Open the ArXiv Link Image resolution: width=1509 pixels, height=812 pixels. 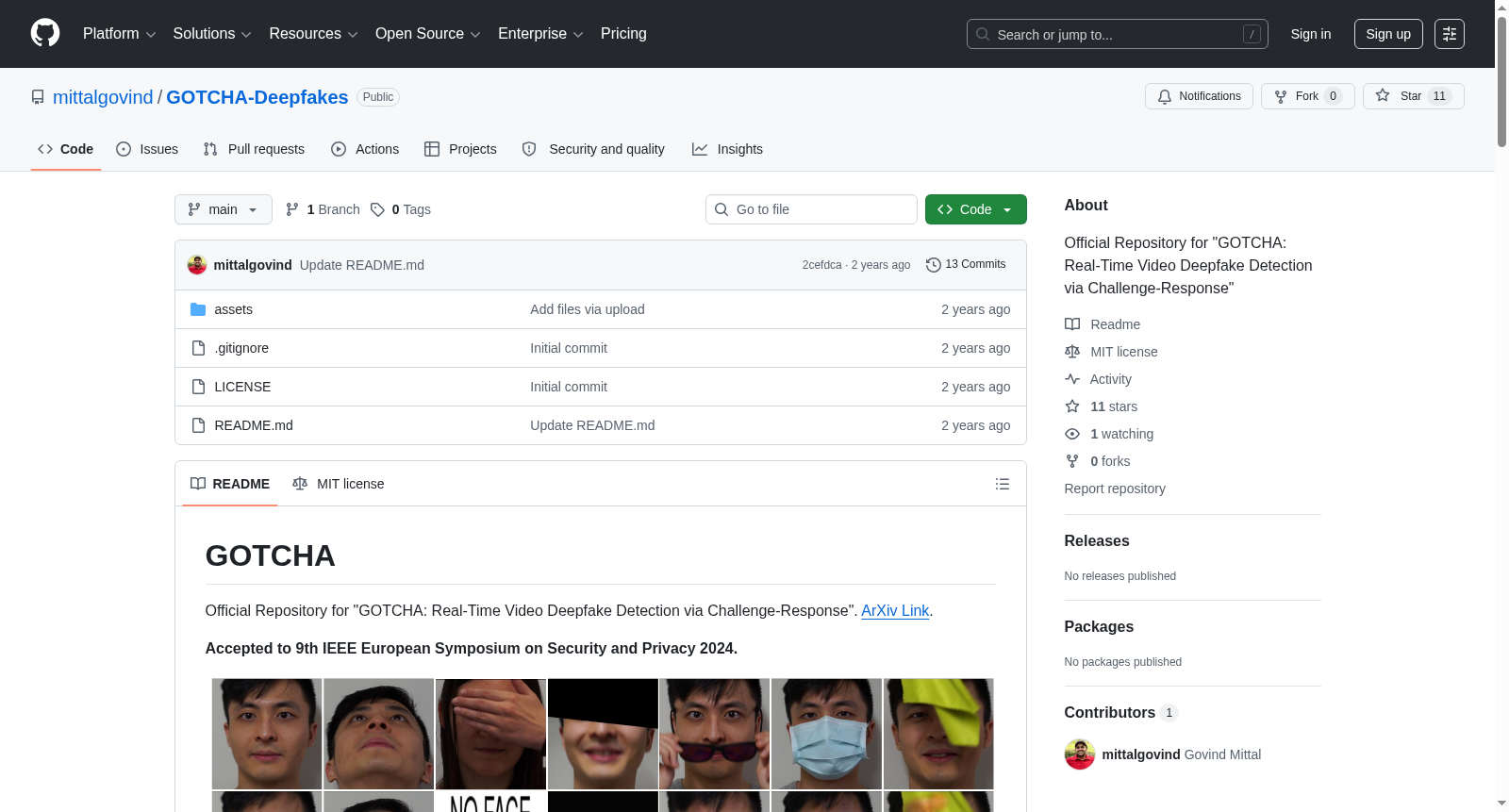pyautogui.click(x=895, y=611)
